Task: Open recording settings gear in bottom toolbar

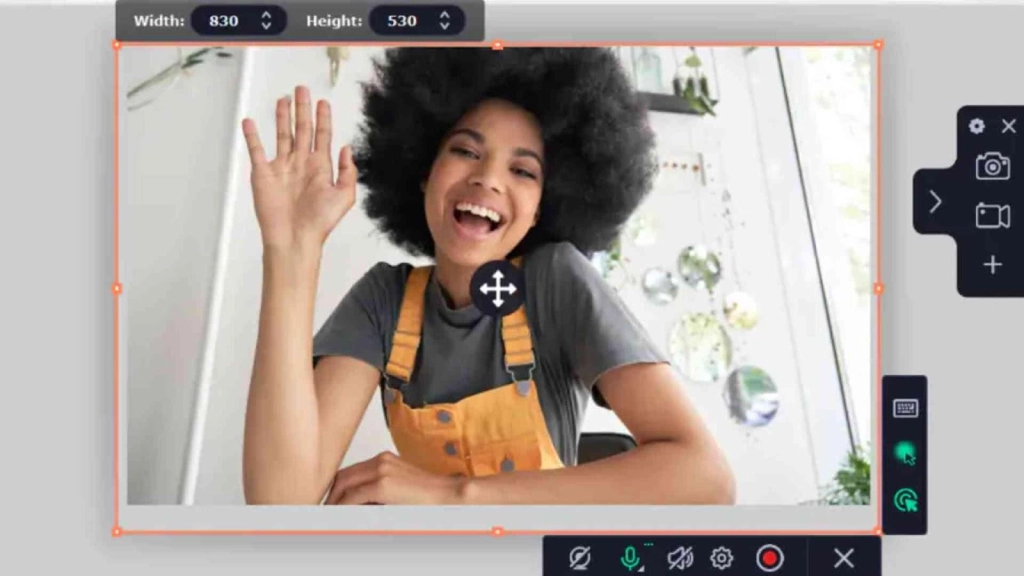Action: (x=721, y=558)
